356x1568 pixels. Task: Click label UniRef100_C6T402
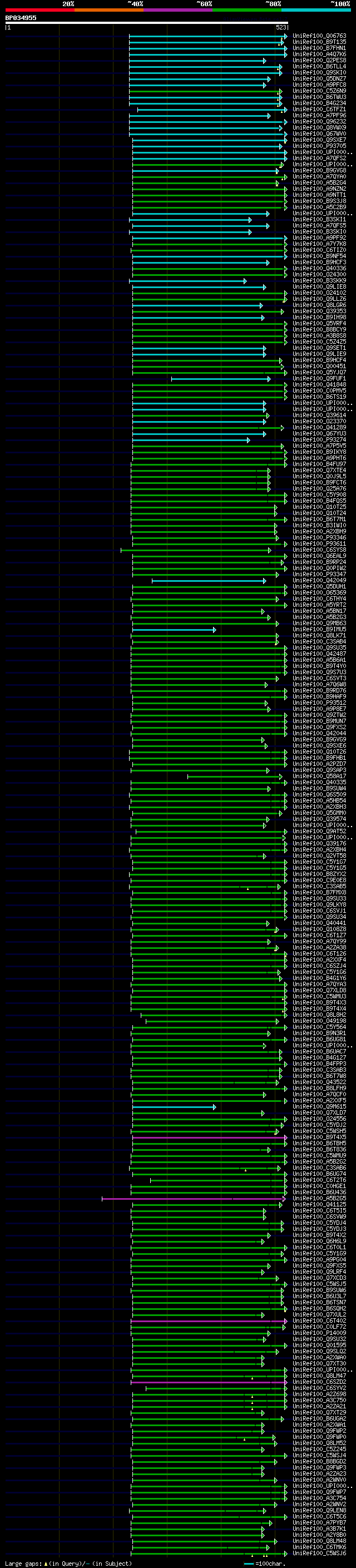[x=319, y=1321]
